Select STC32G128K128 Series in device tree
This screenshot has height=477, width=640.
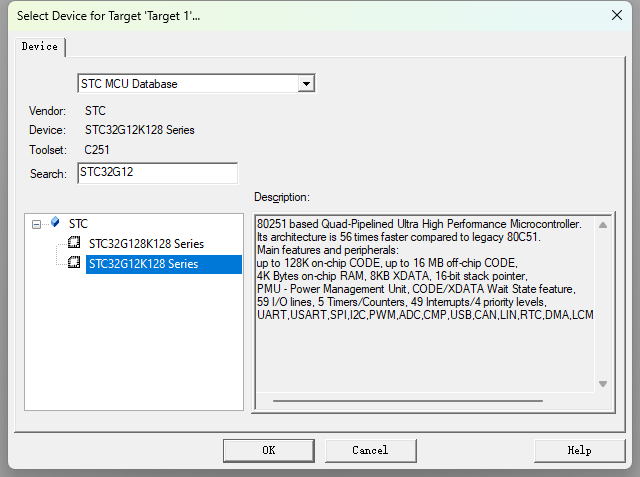(146, 244)
